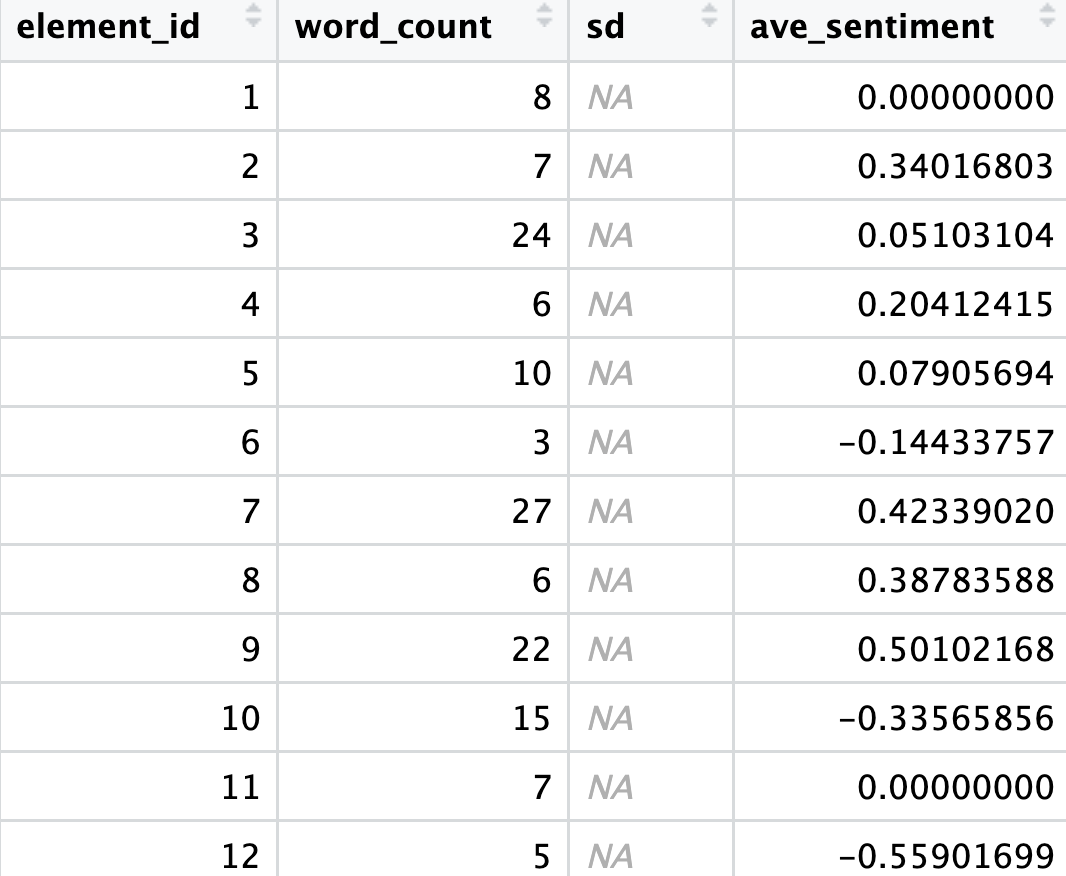Select the sd NA cell in row 8
The height and width of the screenshot is (876, 1066).
tap(611, 580)
